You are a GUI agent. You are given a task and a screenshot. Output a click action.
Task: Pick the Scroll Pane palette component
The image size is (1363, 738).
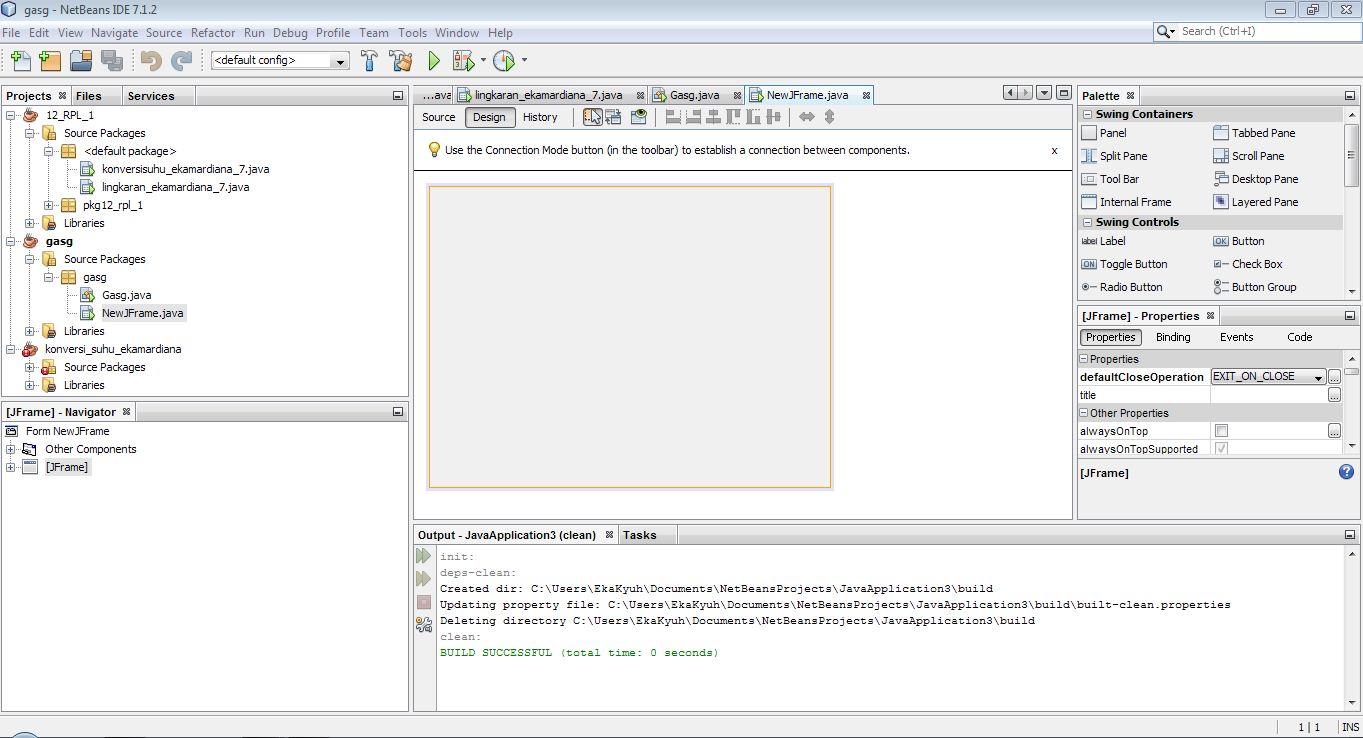(1249, 156)
